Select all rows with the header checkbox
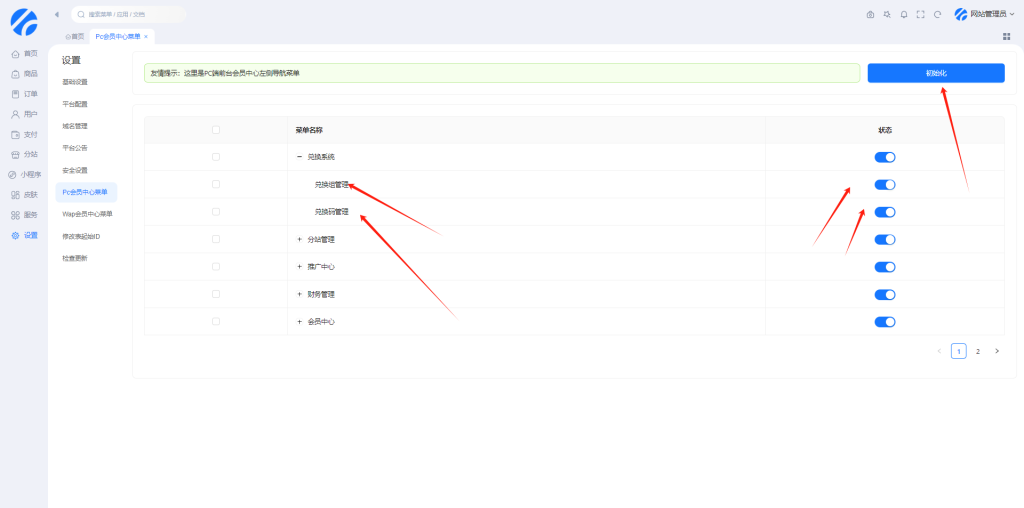This screenshot has height=508, width=1024. [x=216, y=130]
